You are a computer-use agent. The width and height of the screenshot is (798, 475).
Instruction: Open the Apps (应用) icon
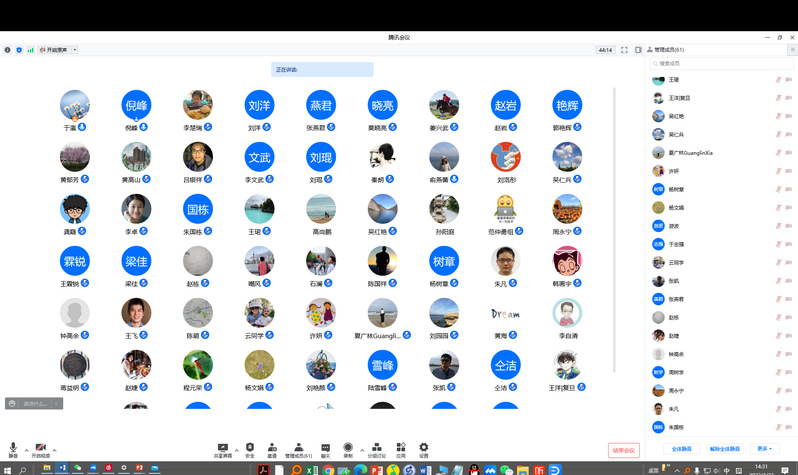pos(401,447)
